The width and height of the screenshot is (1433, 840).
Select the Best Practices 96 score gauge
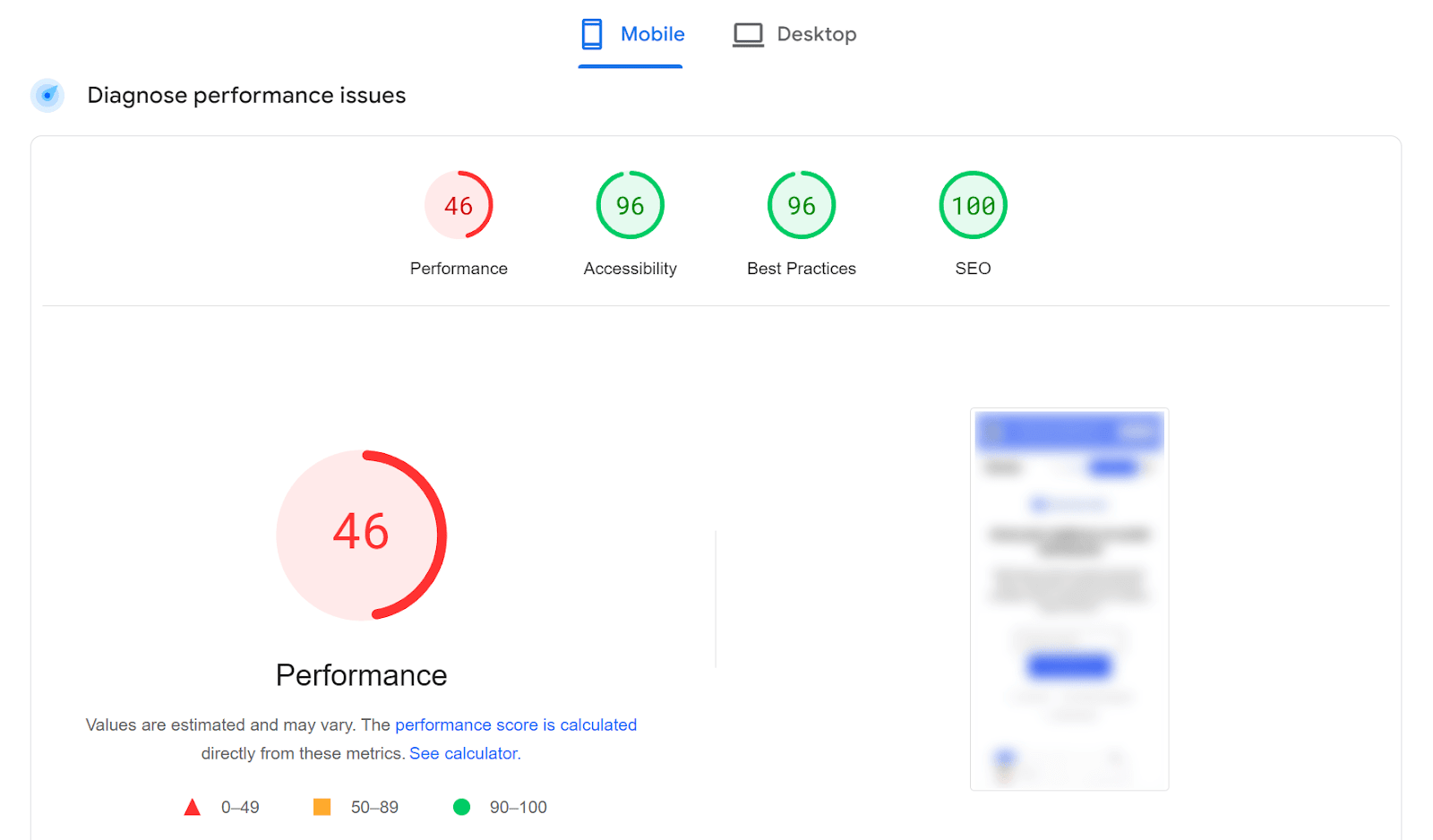(x=802, y=205)
